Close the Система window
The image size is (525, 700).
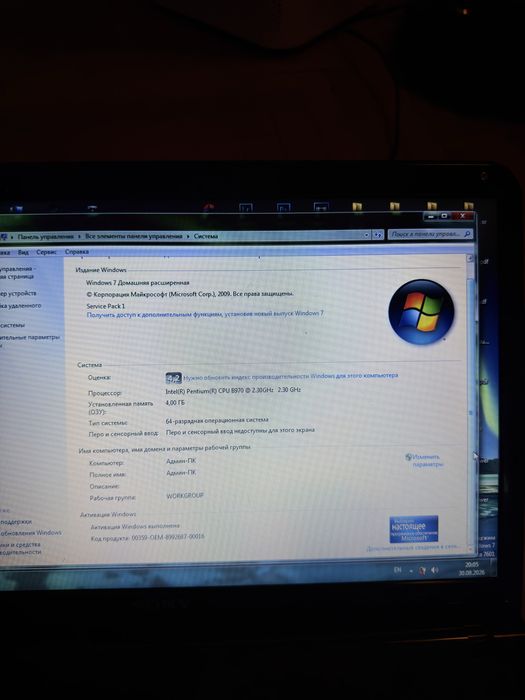[462, 216]
